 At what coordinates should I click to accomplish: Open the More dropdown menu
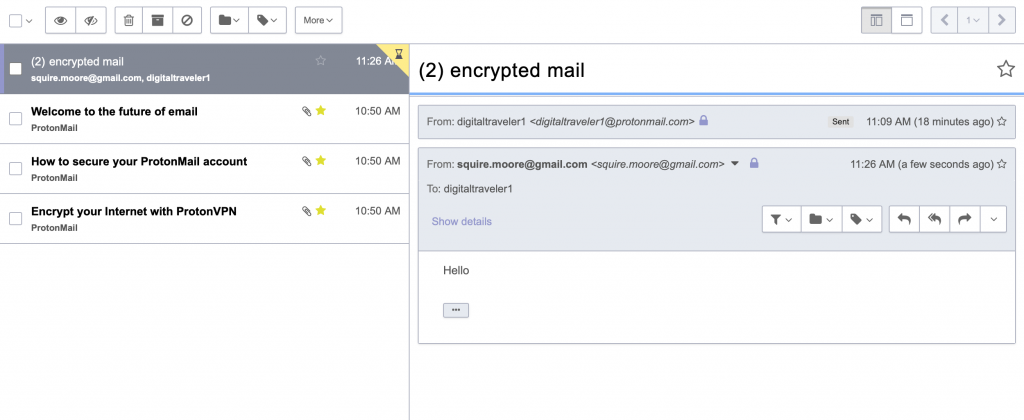[318, 20]
